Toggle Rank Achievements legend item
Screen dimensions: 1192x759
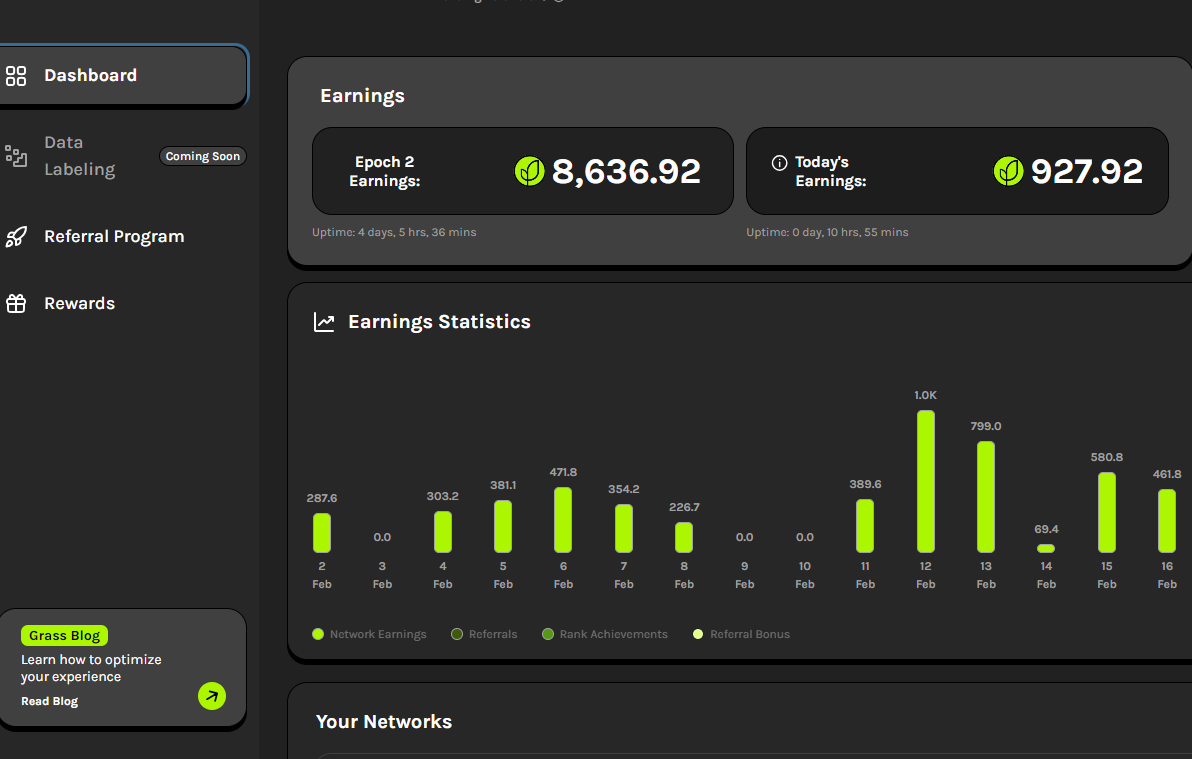pyautogui.click(x=605, y=634)
